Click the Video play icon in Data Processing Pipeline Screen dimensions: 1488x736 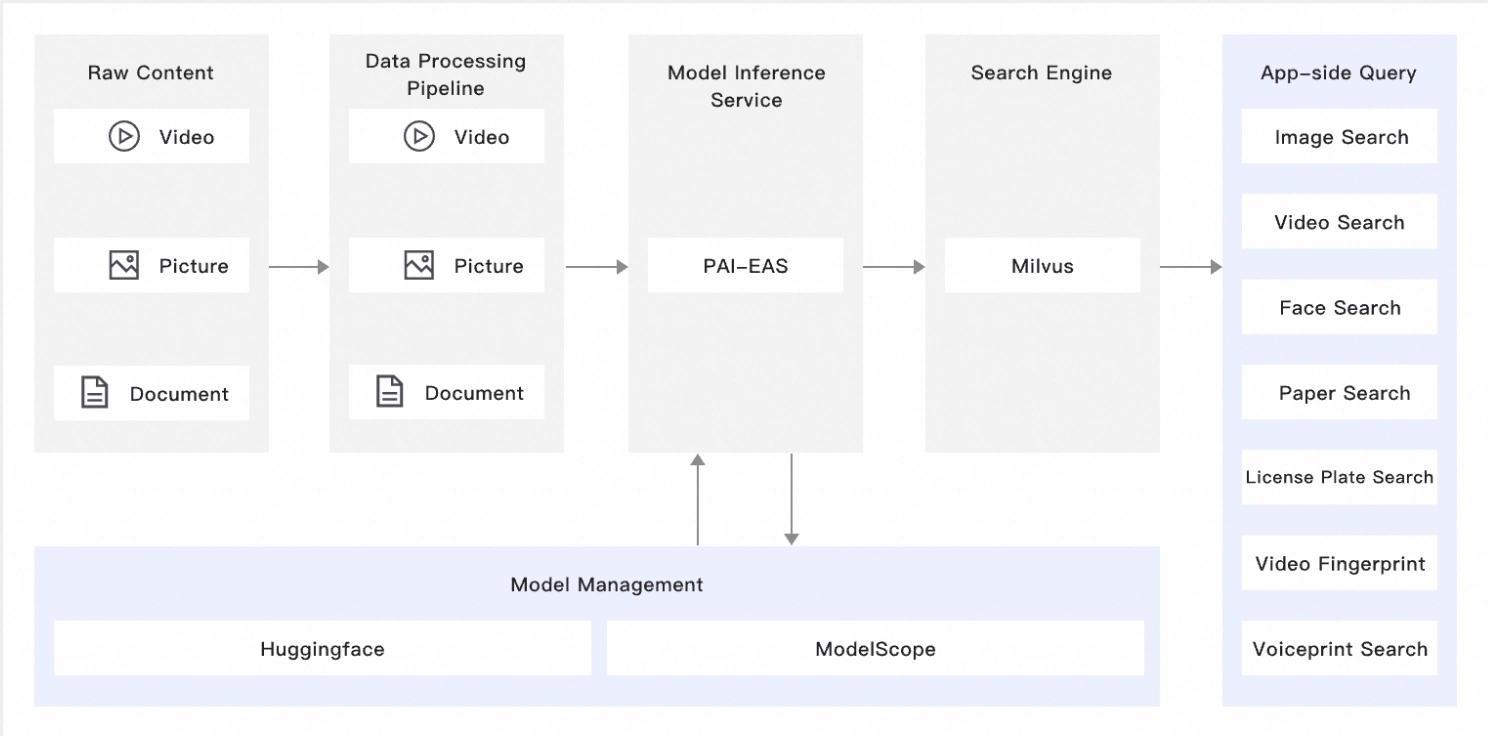(x=419, y=137)
